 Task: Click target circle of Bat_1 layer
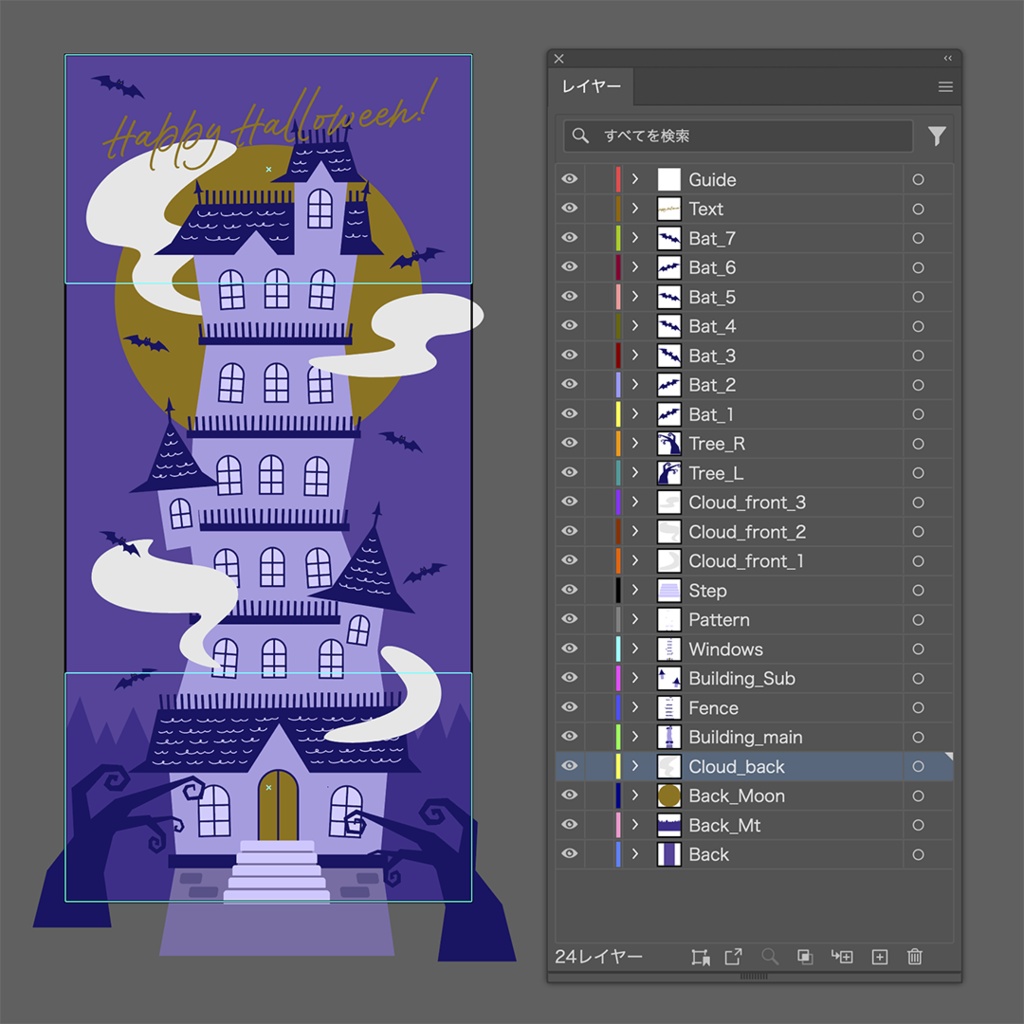[918, 415]
